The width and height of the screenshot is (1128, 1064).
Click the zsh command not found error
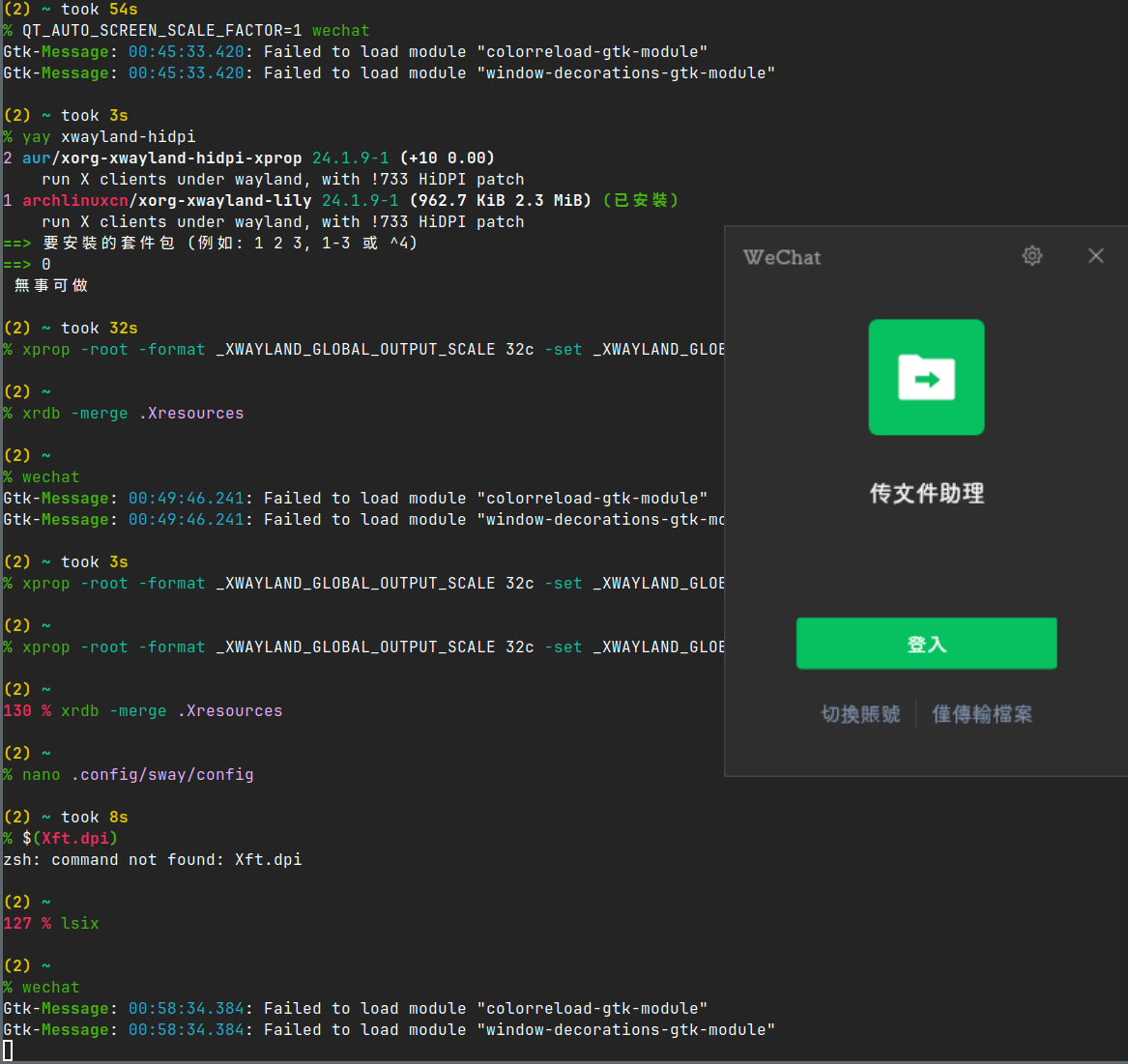(152, 860)
